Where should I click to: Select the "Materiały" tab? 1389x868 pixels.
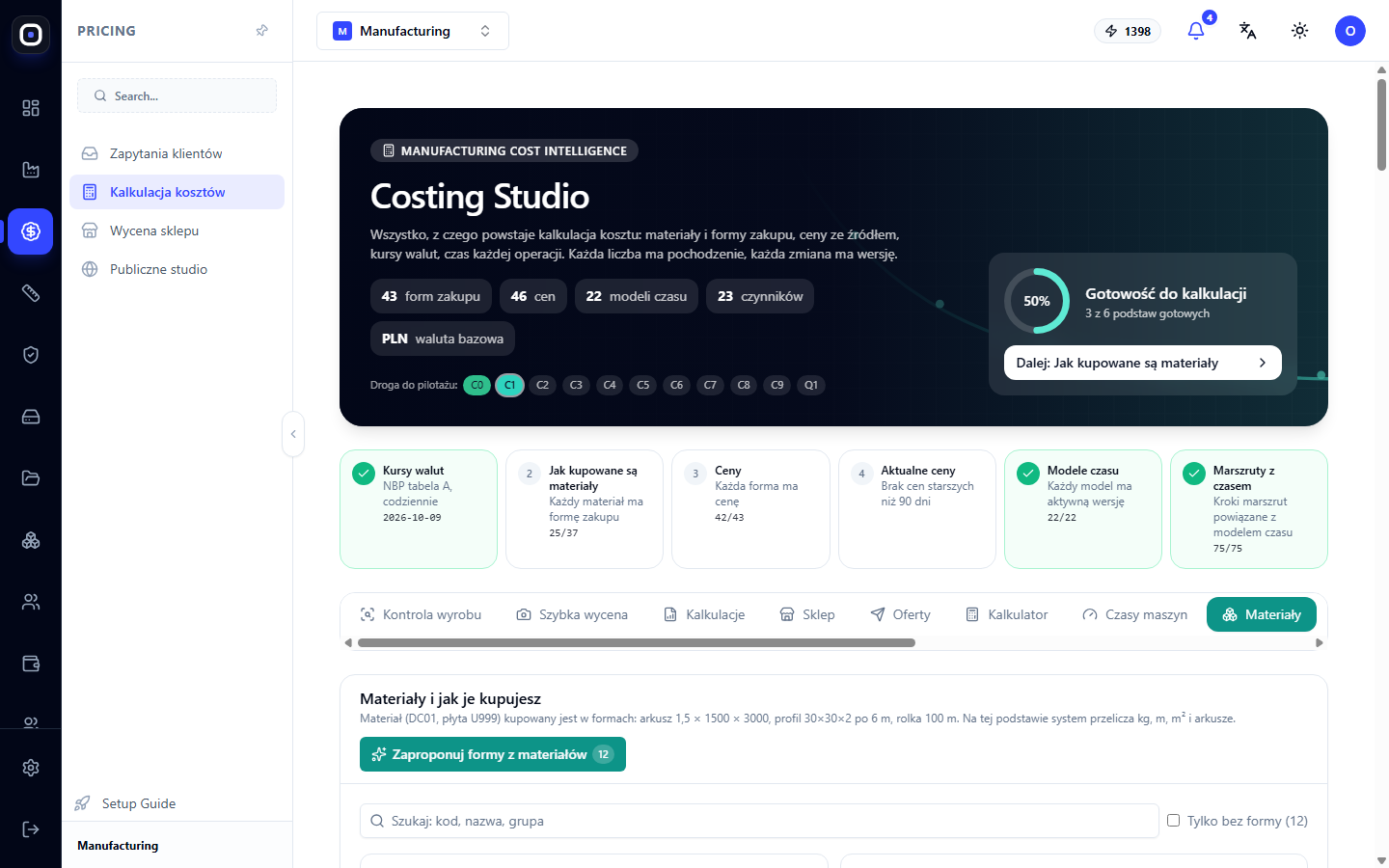(x=1262, y=614)
